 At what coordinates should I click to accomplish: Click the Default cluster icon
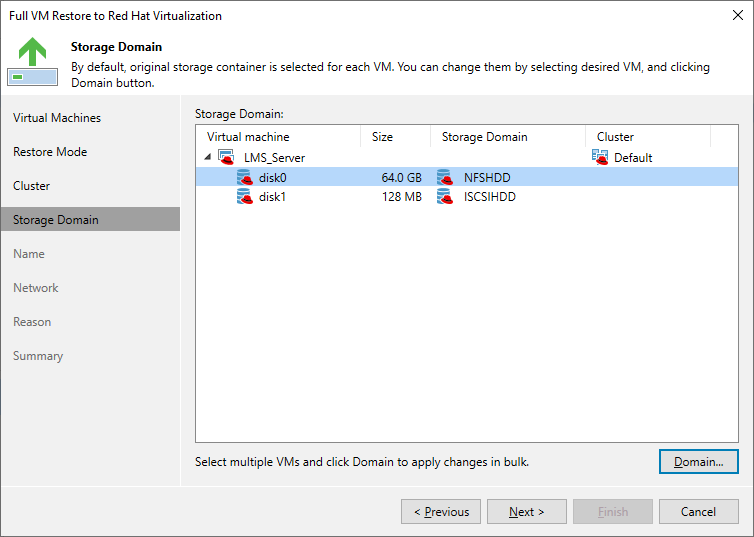[601, 157]
